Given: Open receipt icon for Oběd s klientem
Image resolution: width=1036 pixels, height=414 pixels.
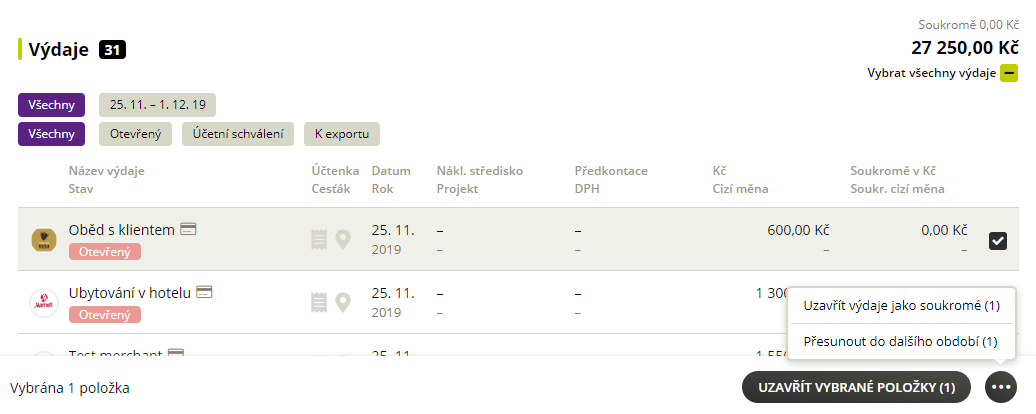Looking at the screenshot, I should coord(319,239).
